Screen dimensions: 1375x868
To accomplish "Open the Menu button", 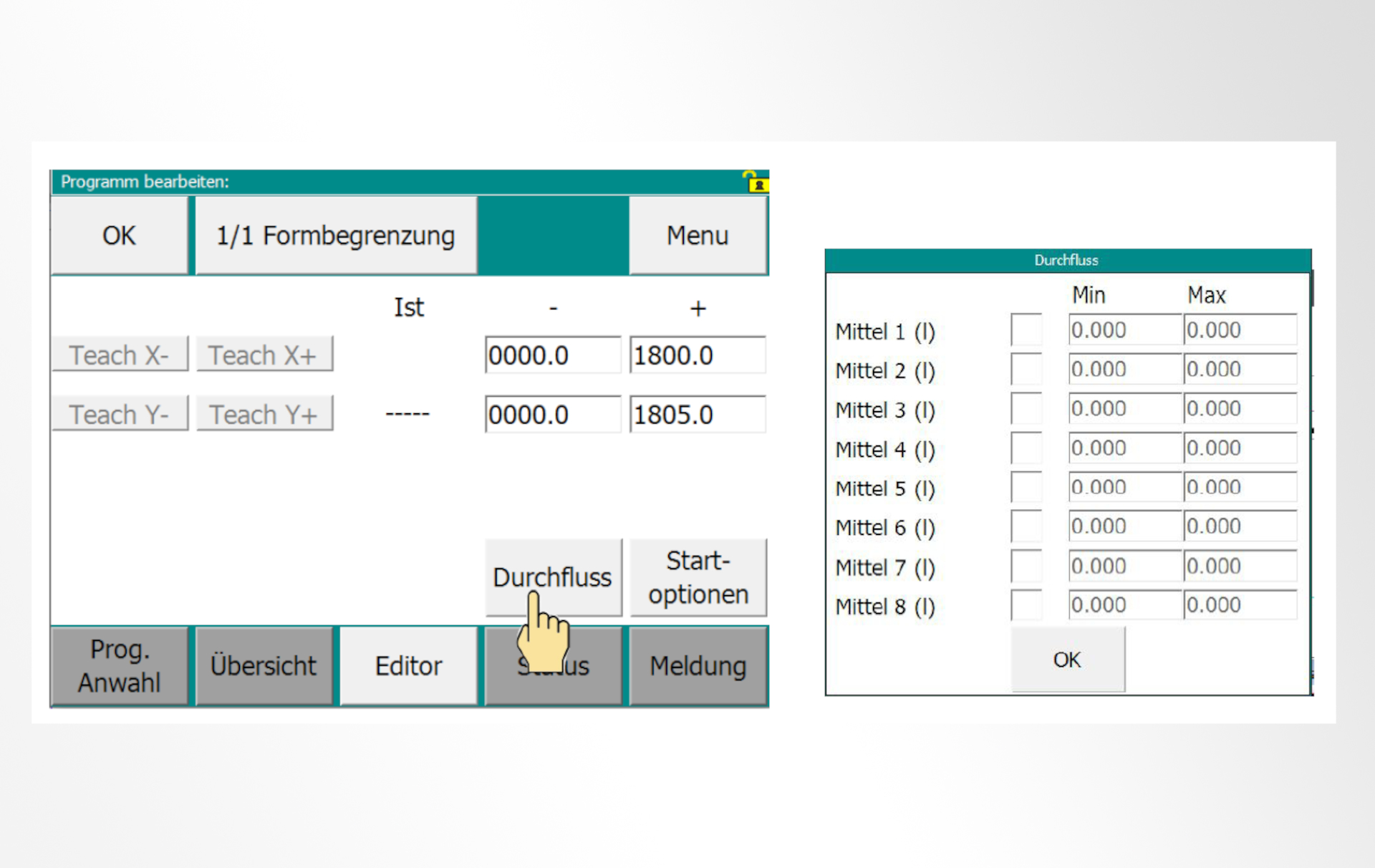I will [698, 236].
